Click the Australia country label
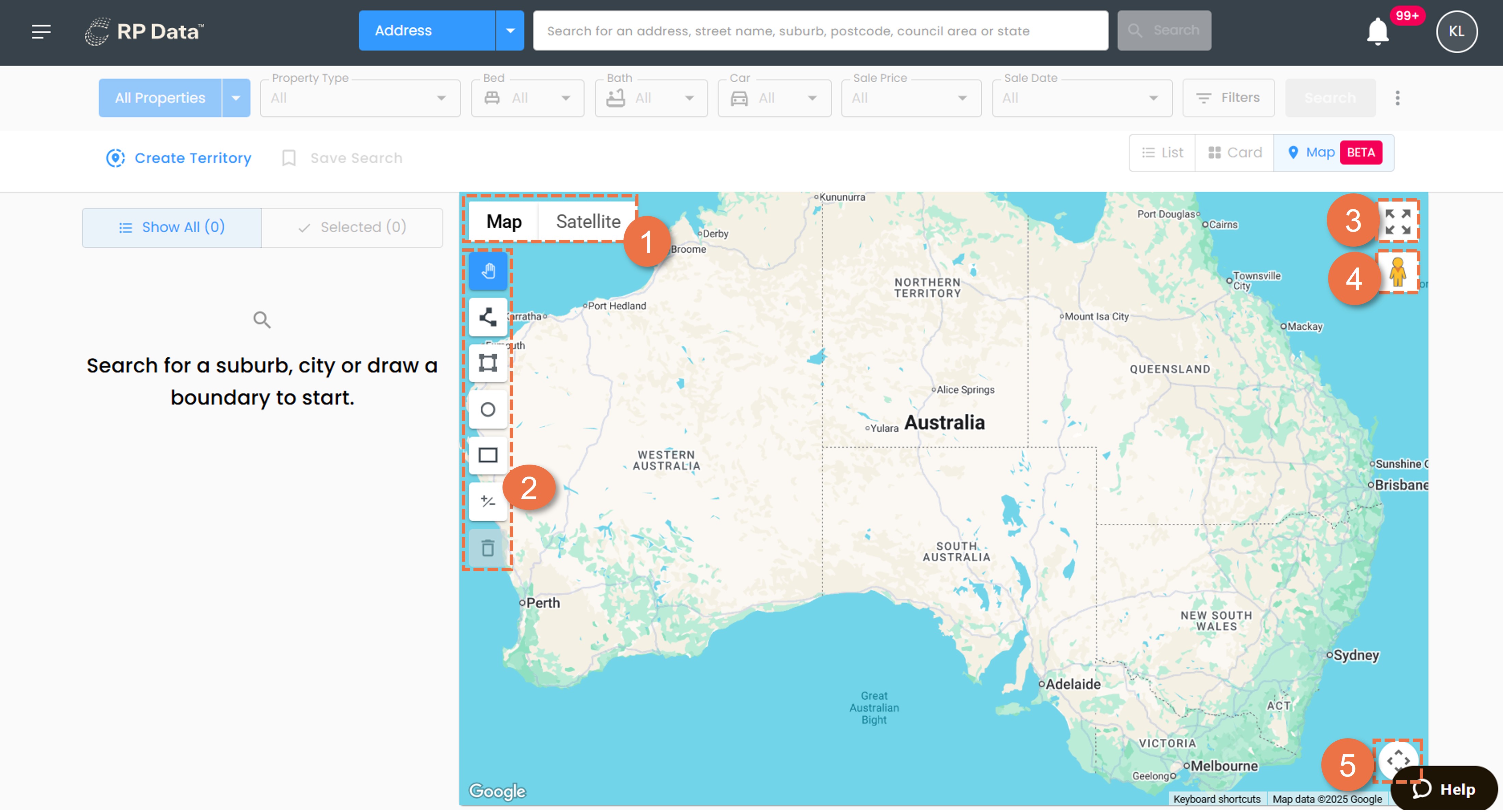This screenshot has width=1503, height=812. (944, 422)
